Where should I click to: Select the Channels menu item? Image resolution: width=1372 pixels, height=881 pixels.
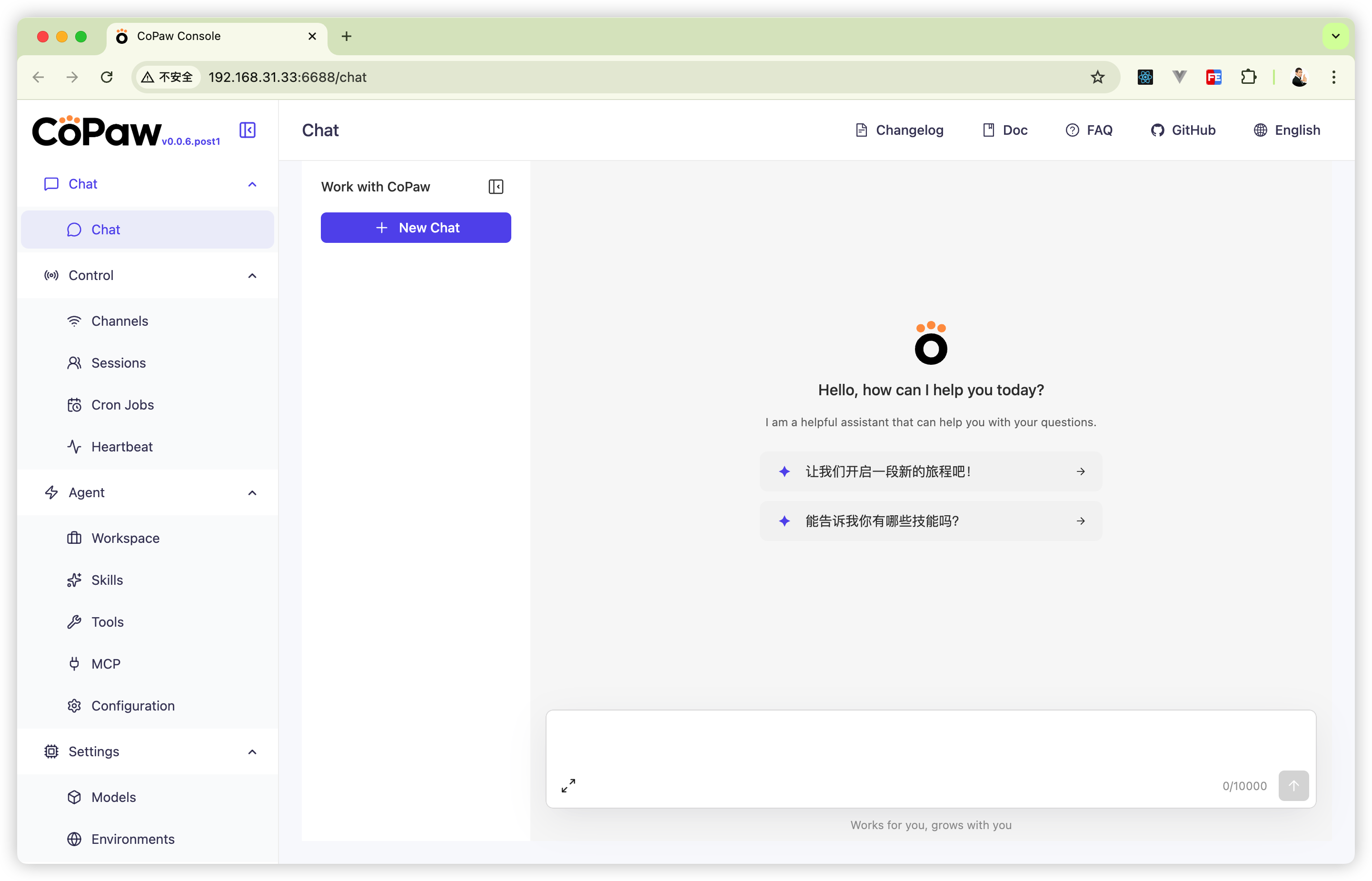point(119,321)
